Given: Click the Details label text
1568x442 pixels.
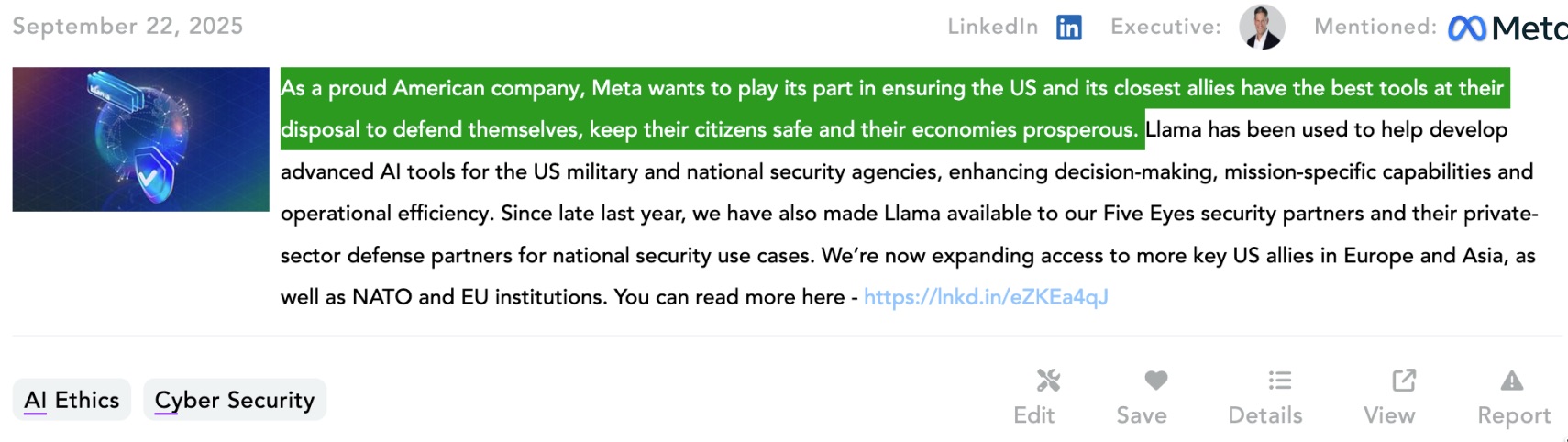Looking at the screenshot, I should pos(1264,415).
